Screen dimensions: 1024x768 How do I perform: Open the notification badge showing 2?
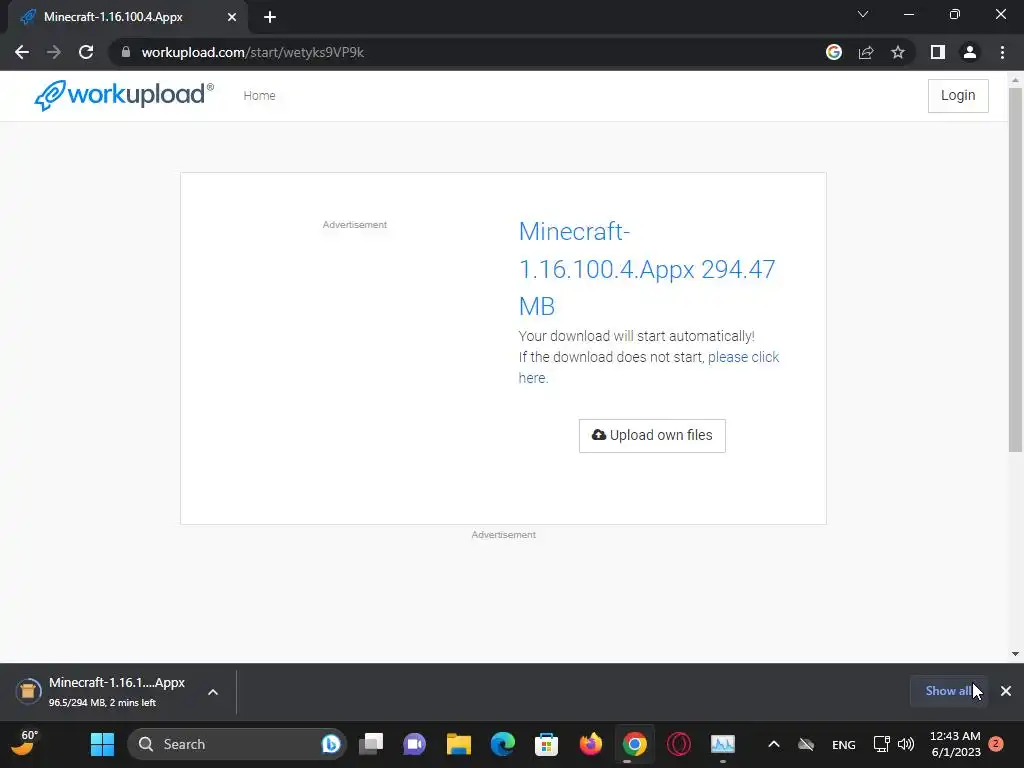pyautogui.click(x=996, y=743)
